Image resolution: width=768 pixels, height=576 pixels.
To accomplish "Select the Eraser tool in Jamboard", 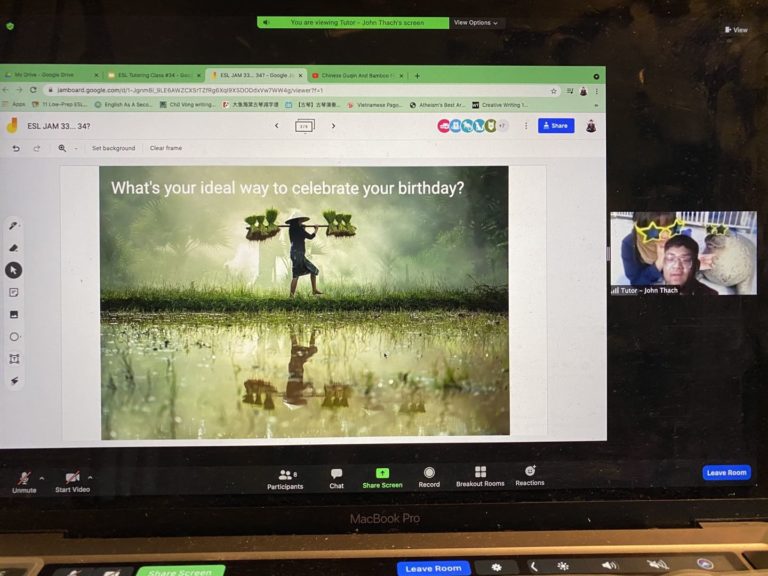I will (x=14, y=248).
